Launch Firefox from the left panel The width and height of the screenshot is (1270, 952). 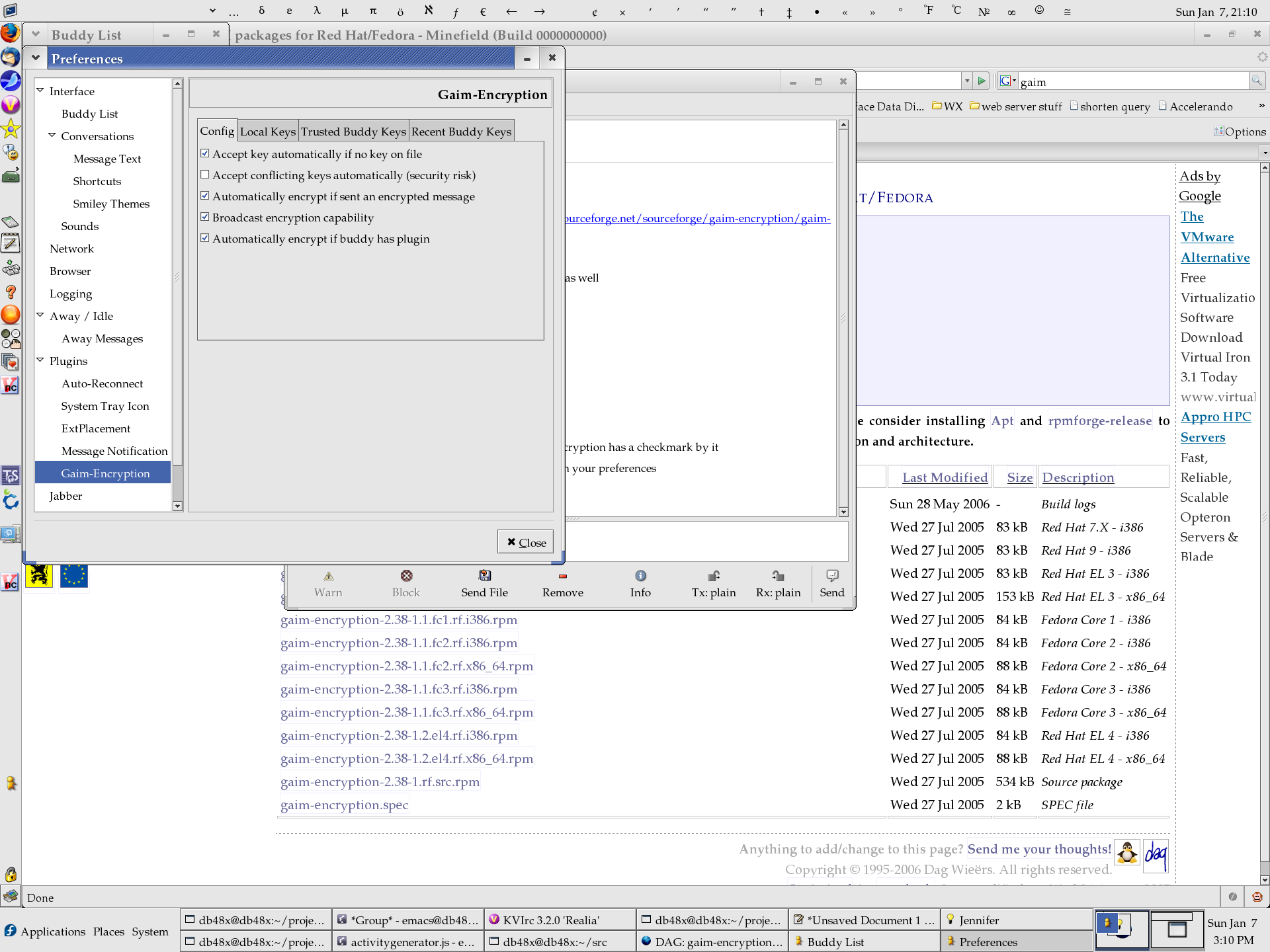tap(10, 33)
